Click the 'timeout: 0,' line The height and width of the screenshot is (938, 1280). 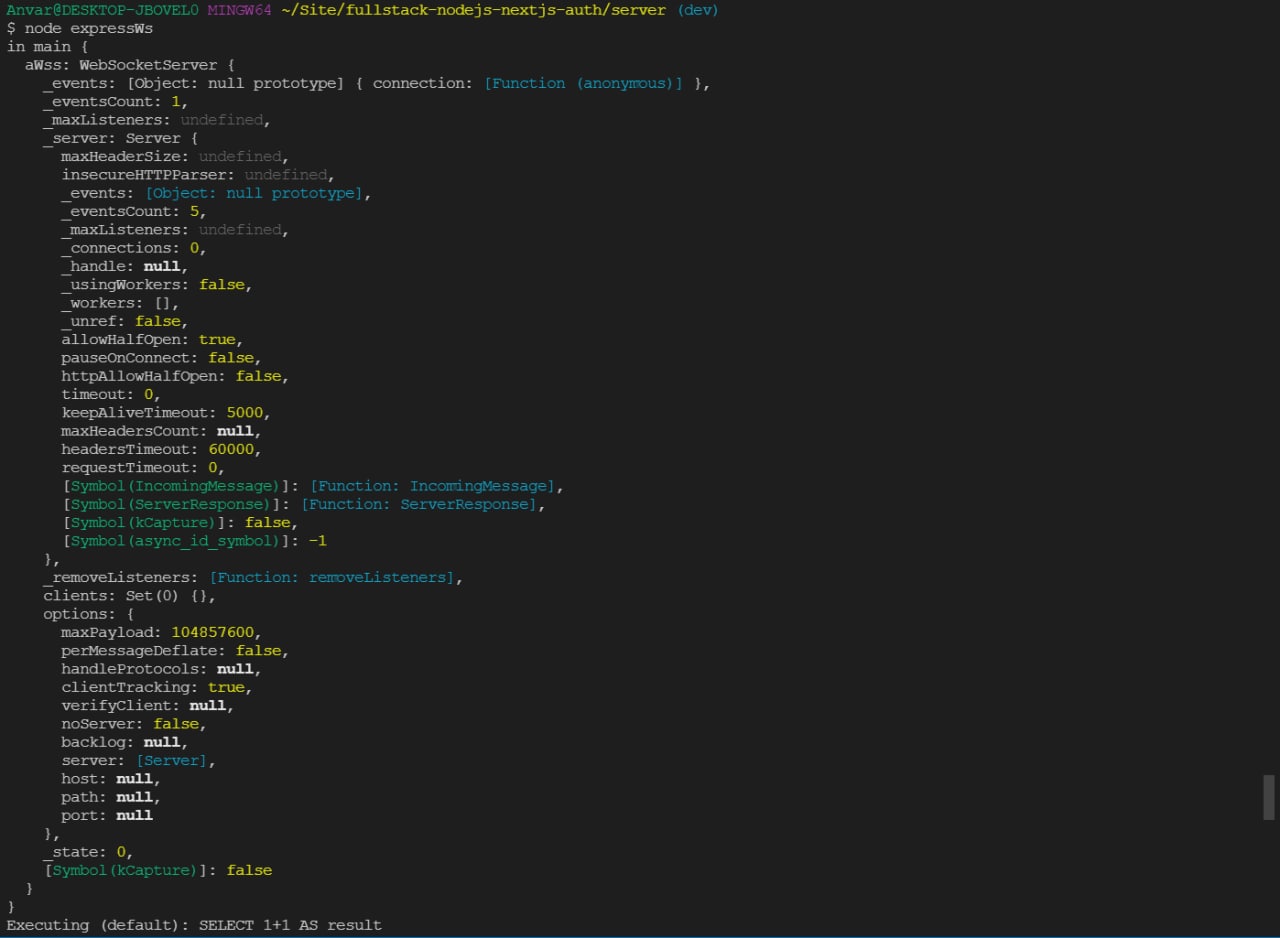pos(111,394)
